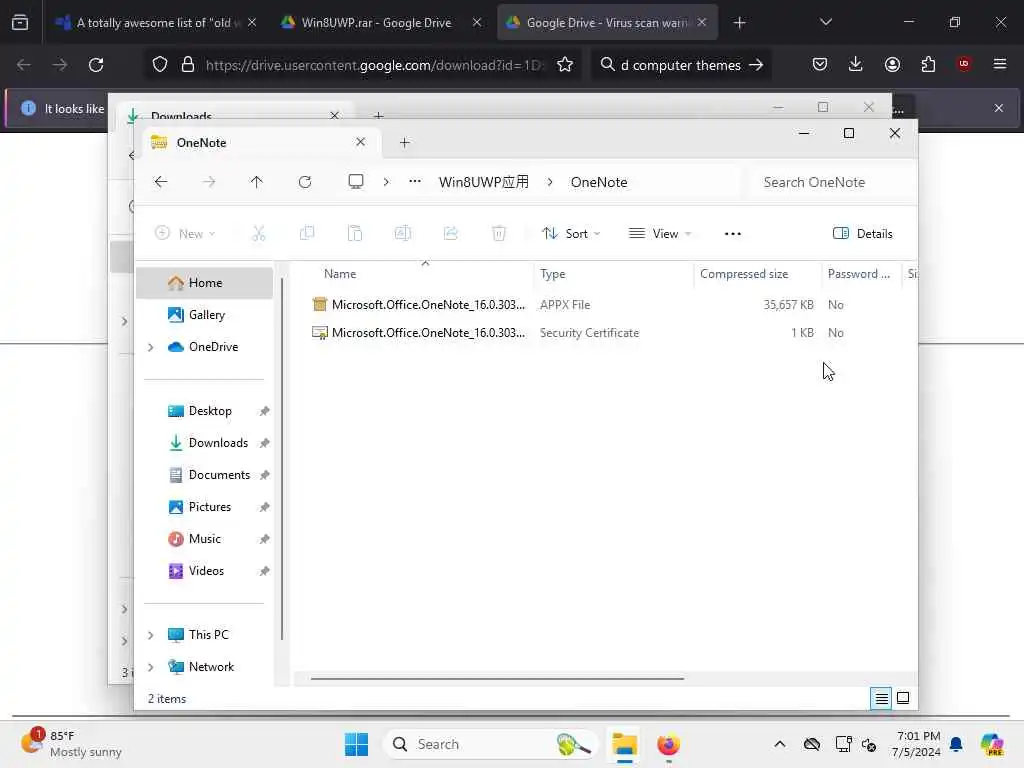The image size is (1024, 768).
Task: Open Firefox Downloads panel
Action: point(856,64)
